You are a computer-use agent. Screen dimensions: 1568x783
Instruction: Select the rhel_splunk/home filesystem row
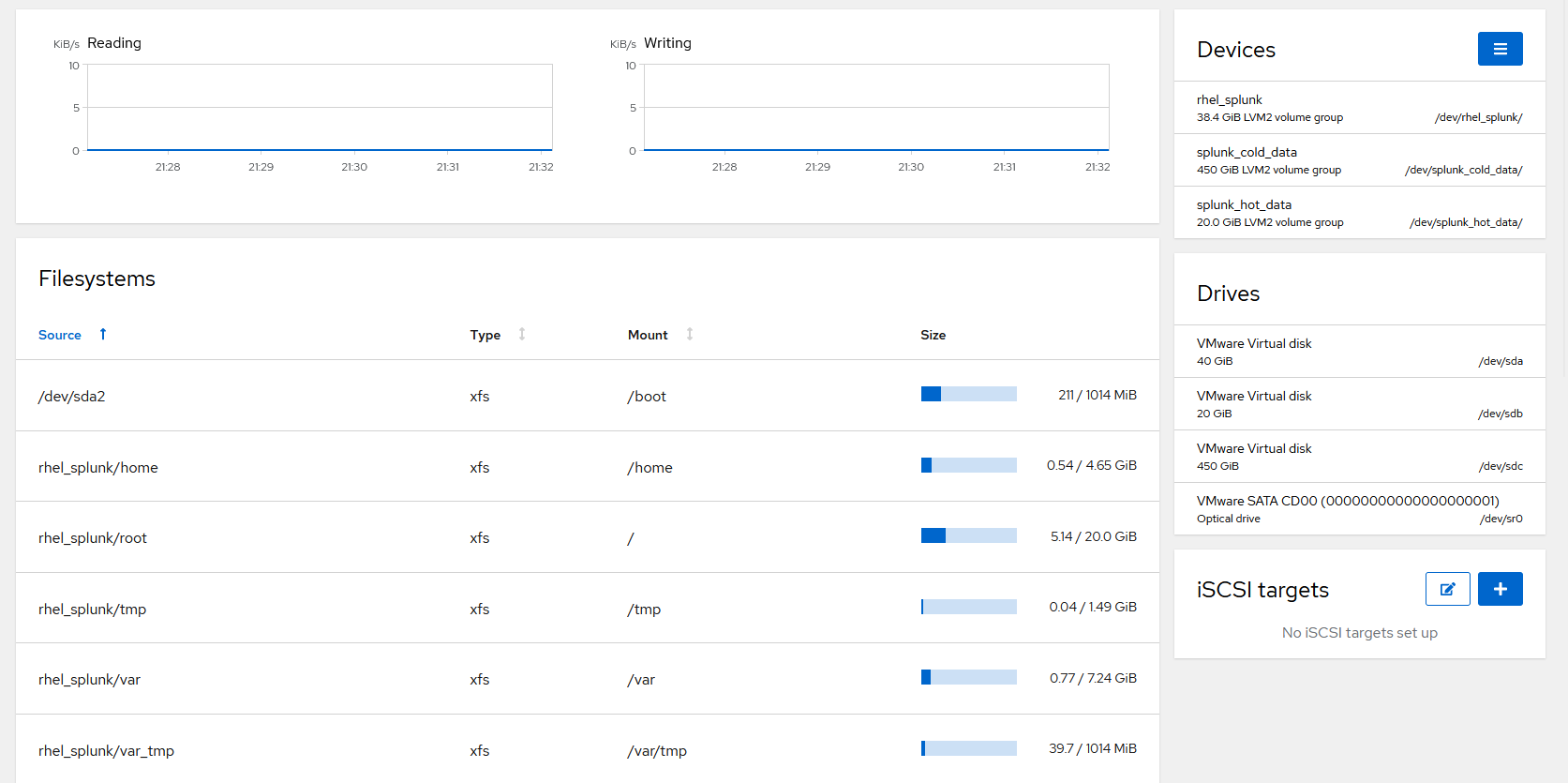tap(588, 466)
